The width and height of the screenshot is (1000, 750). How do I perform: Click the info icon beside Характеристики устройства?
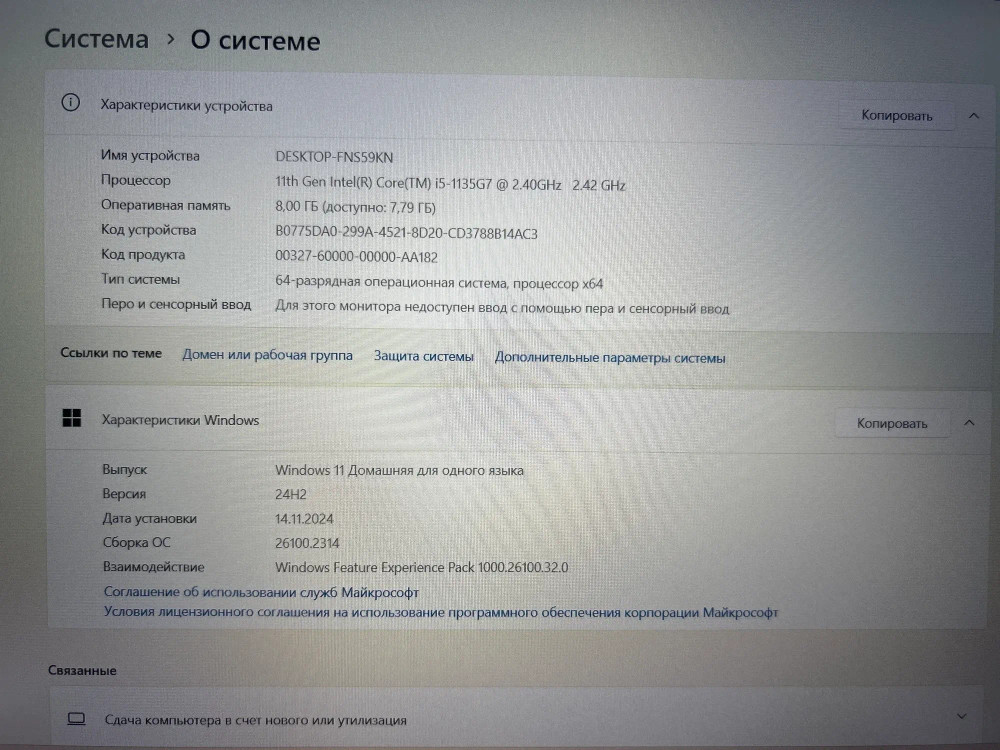point(70,103)
